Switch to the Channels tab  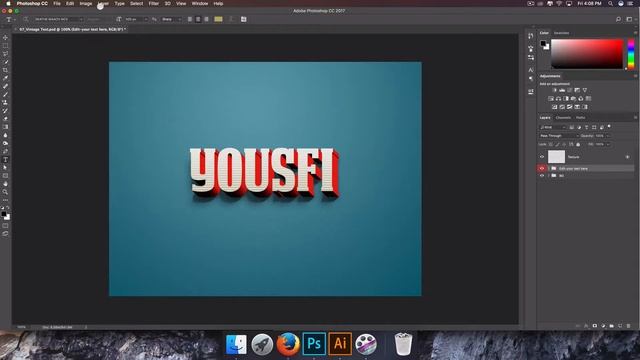[x=563, y=118]
